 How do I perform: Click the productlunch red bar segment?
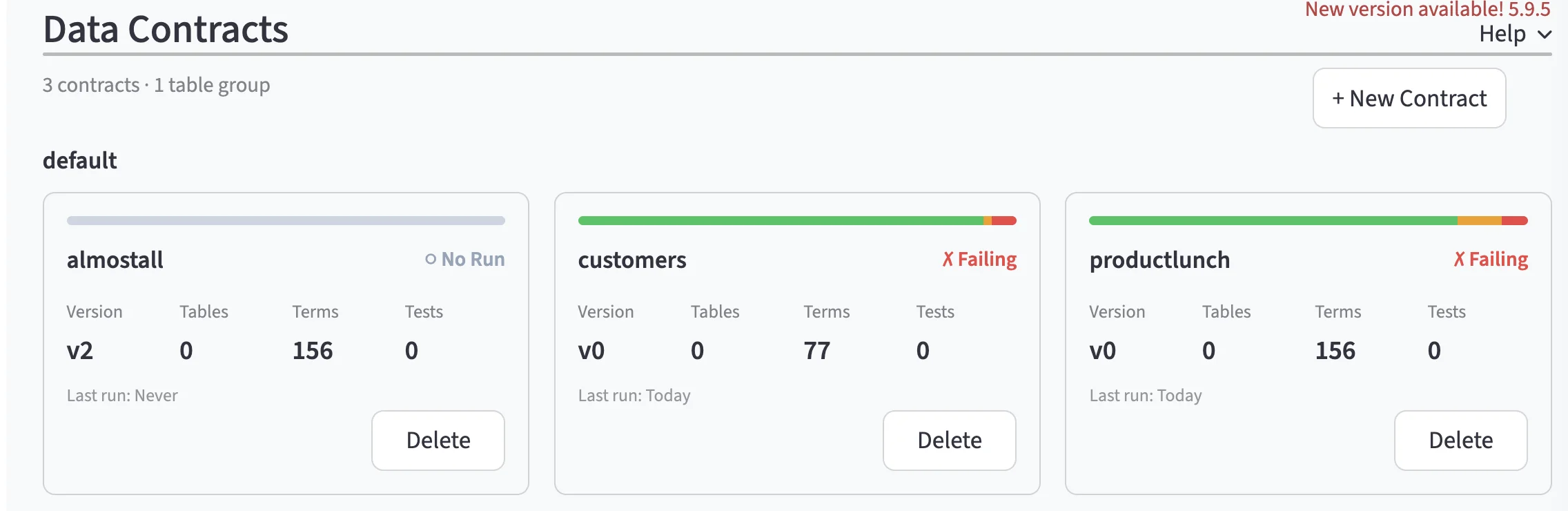click(x=1514, y=221)
